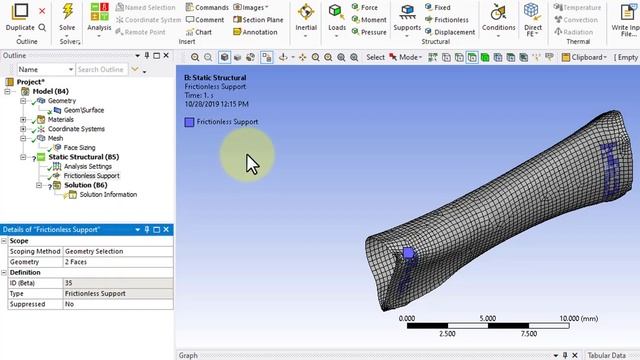Select Solution Information in the tree
Screen dimensions: 640x360
(x=108, y=195)
